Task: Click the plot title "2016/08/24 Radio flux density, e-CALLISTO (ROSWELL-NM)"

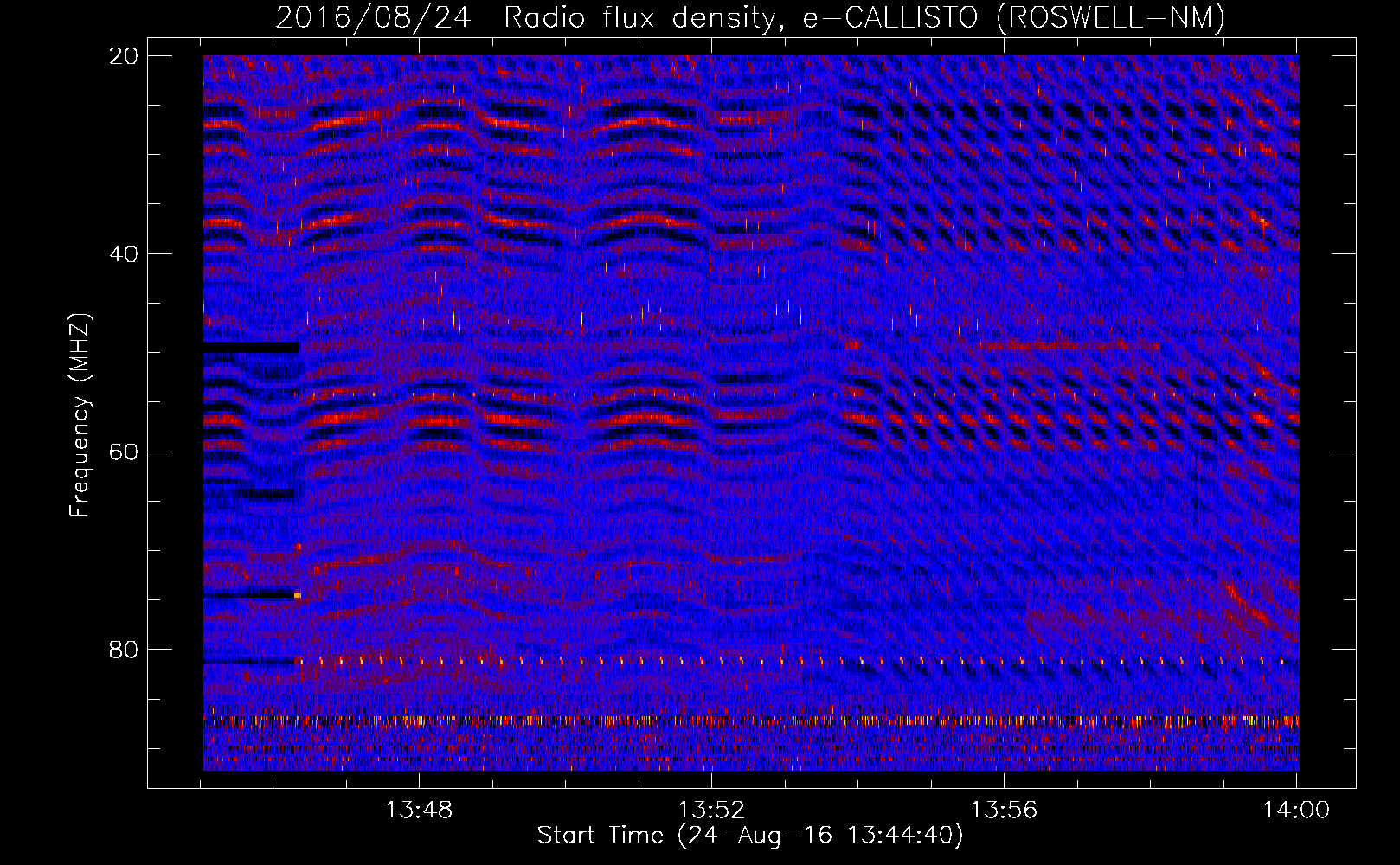Action: tap(750, 17)
